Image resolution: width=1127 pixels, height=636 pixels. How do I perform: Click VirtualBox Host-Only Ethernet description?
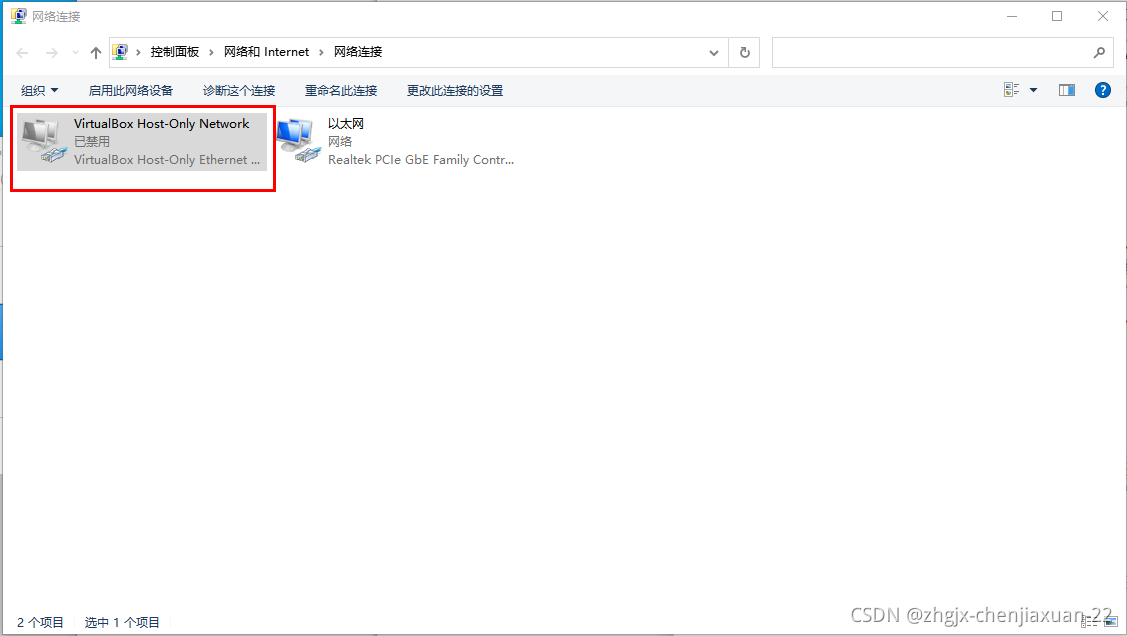tap(167, 160)
